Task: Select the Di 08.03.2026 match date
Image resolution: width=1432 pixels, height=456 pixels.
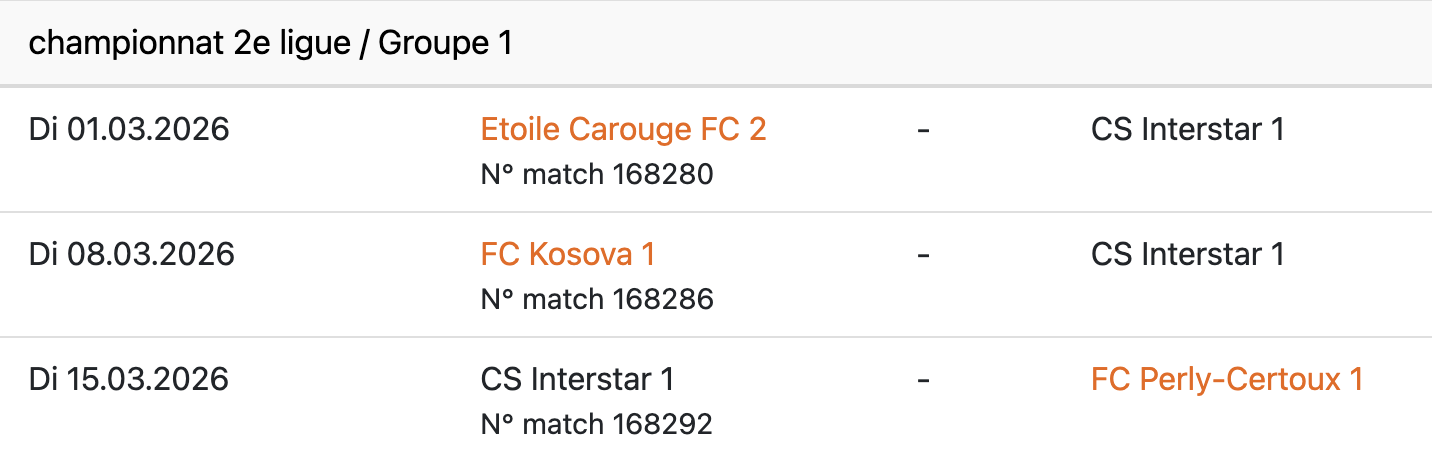Action: click(131, 255)
